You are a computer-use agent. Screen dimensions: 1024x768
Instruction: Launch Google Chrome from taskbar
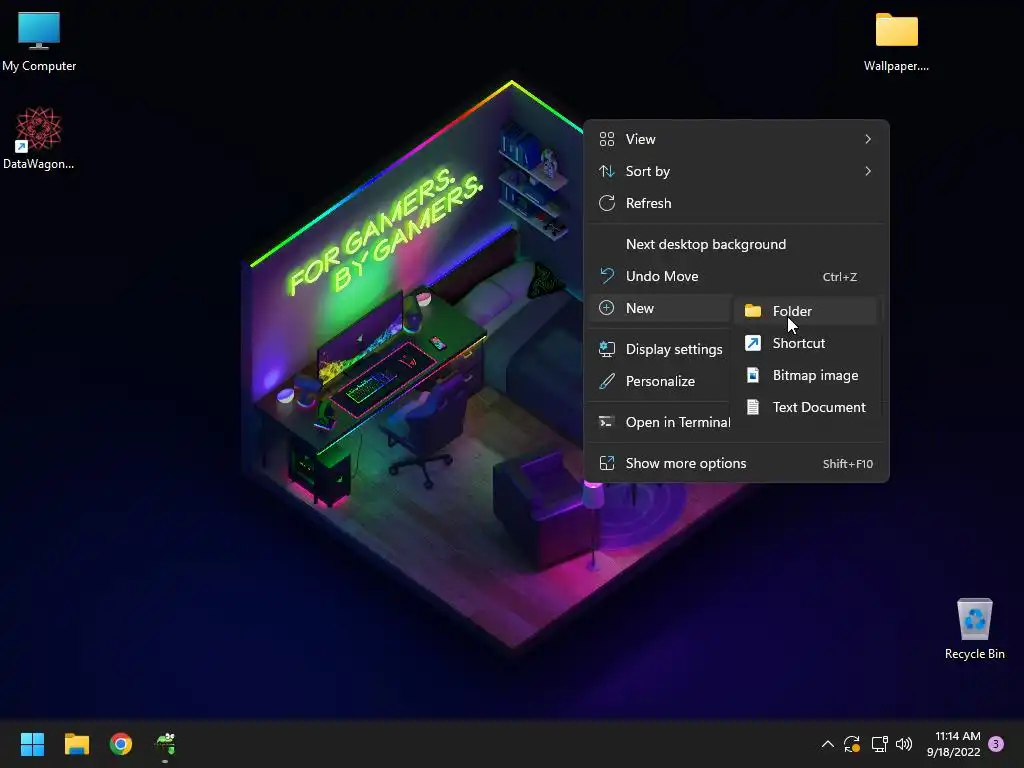[x=121, y=744]
